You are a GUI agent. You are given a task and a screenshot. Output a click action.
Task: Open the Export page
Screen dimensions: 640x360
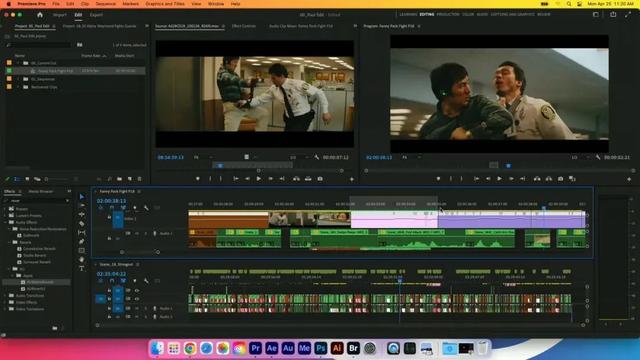(x=96, y=15)
